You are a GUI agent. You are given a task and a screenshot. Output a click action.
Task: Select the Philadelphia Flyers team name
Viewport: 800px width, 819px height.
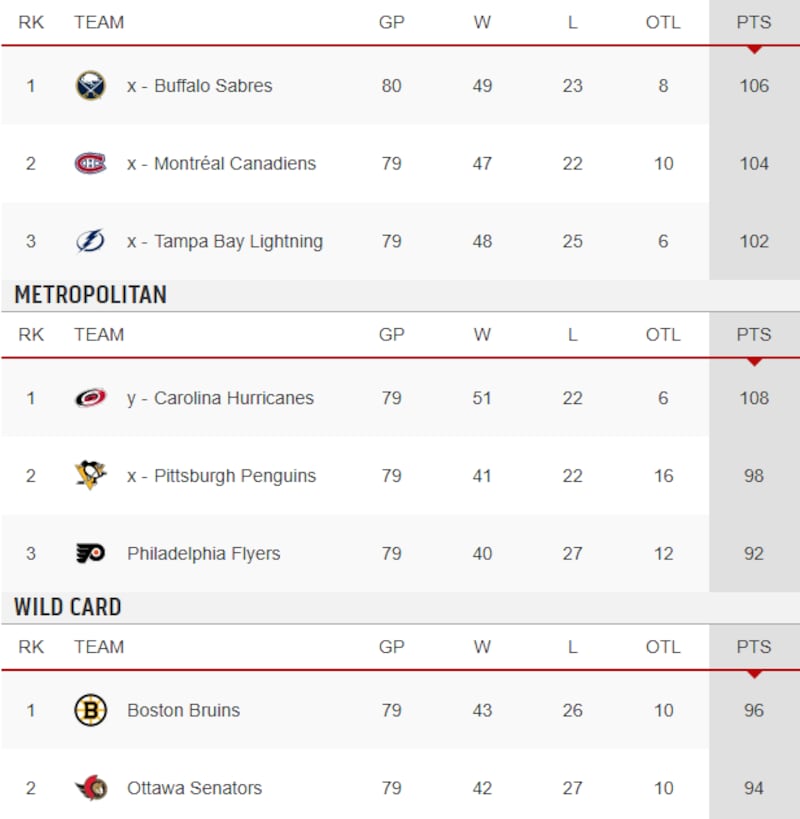coord(204,554)
